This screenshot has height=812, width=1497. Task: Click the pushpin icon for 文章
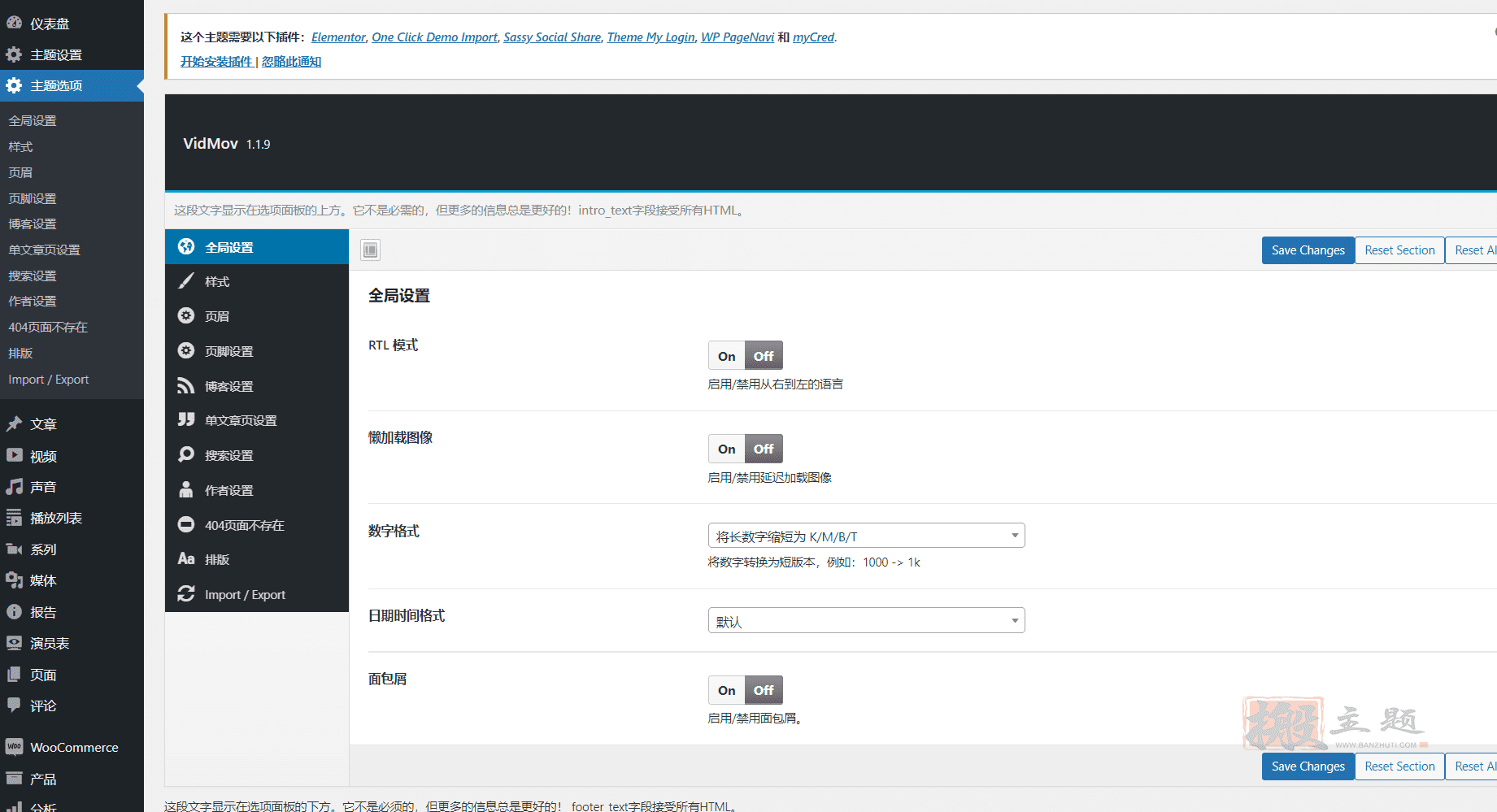click(14, 423)
